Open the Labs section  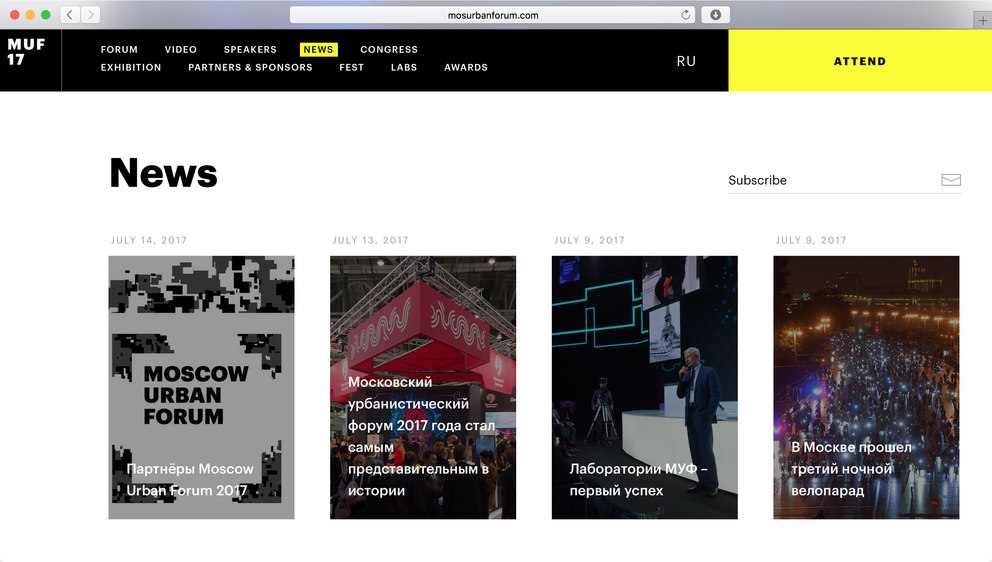point(404,67)
